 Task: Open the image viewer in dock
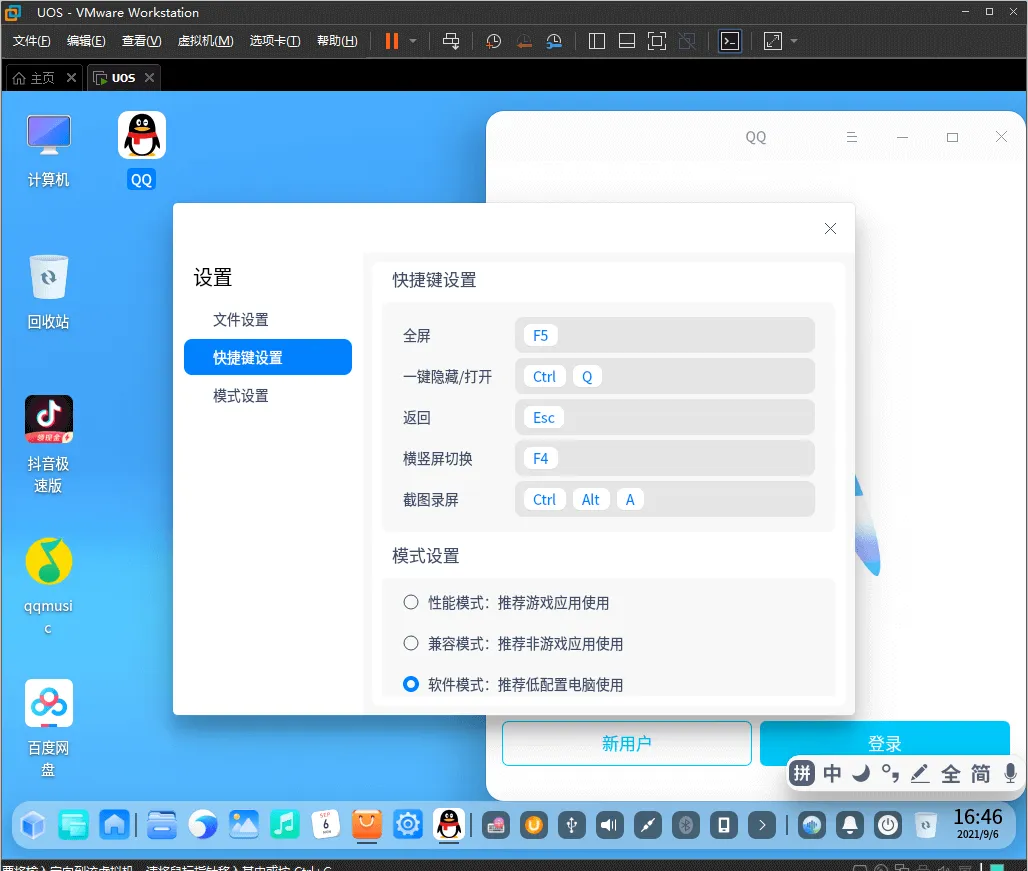(x=243, y=825)
